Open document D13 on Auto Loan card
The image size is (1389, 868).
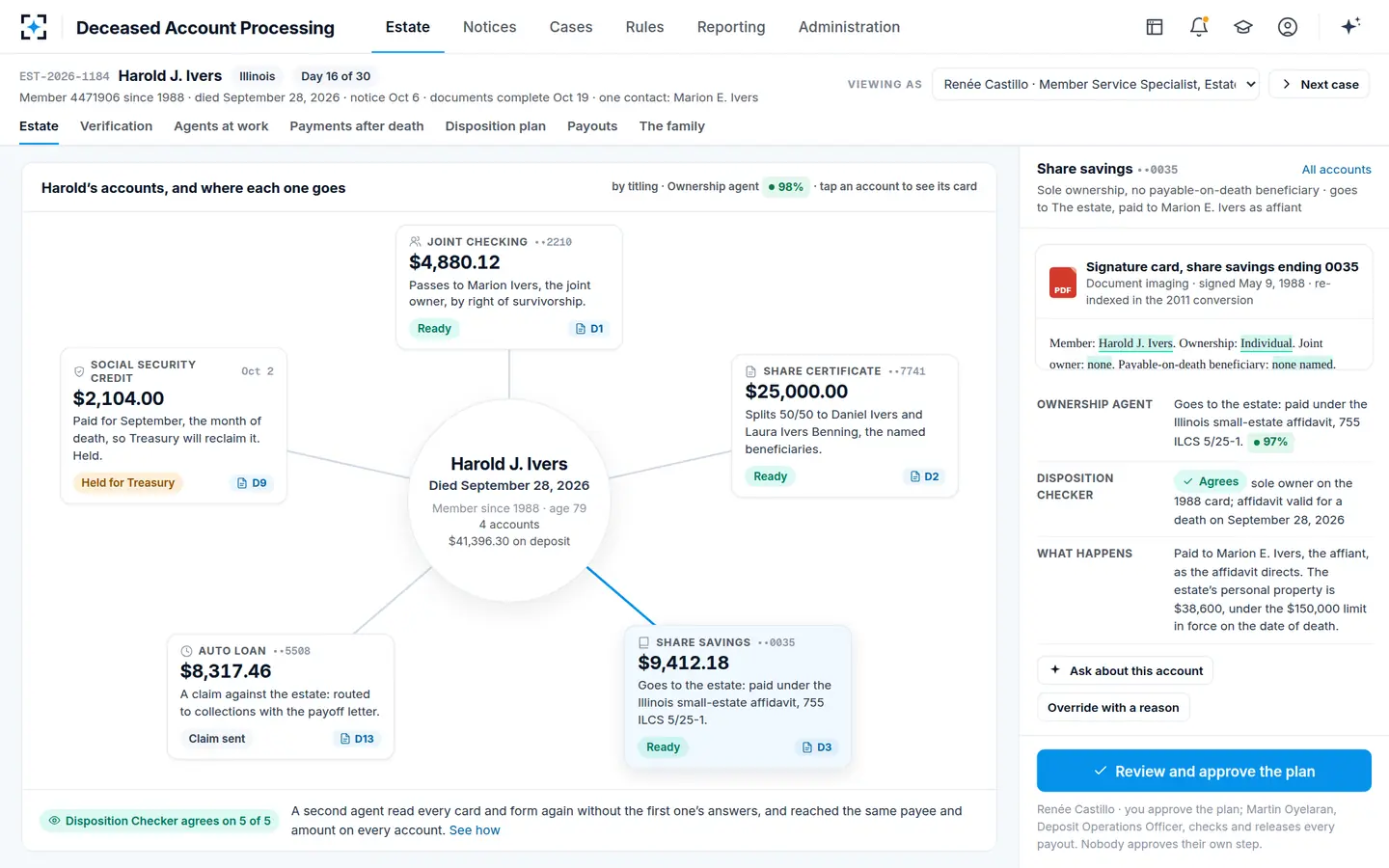357,739
